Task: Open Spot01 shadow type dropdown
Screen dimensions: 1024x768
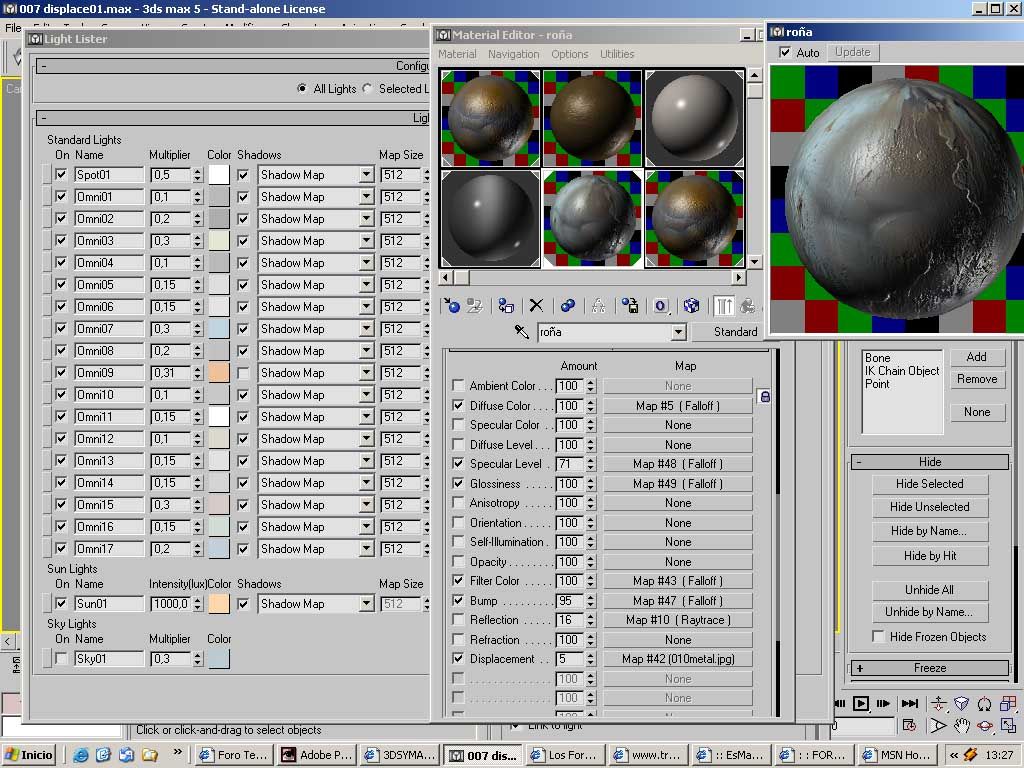Action: coord(366,175)
